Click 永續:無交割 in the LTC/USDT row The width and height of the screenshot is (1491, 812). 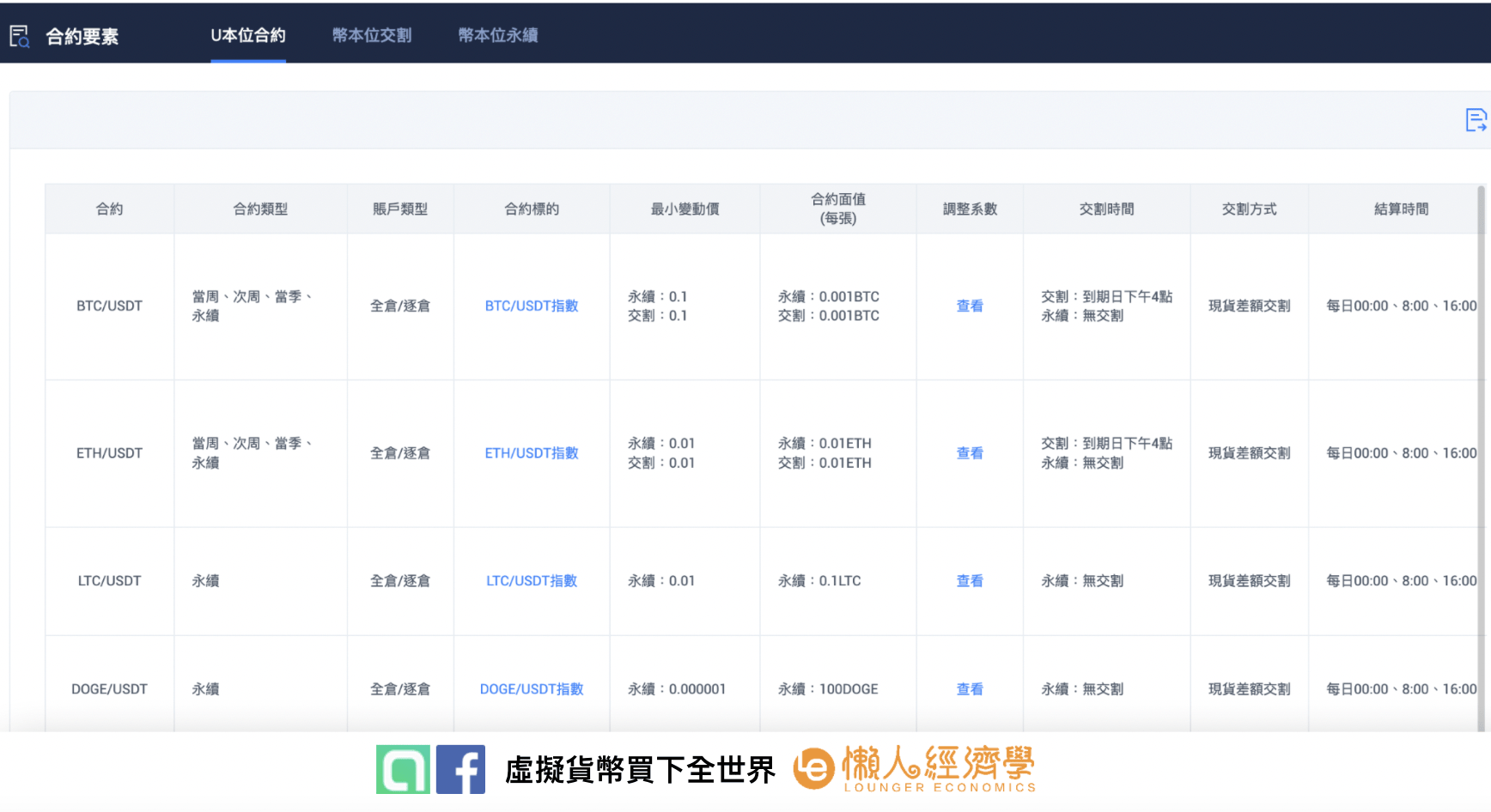click(1082, 581)
